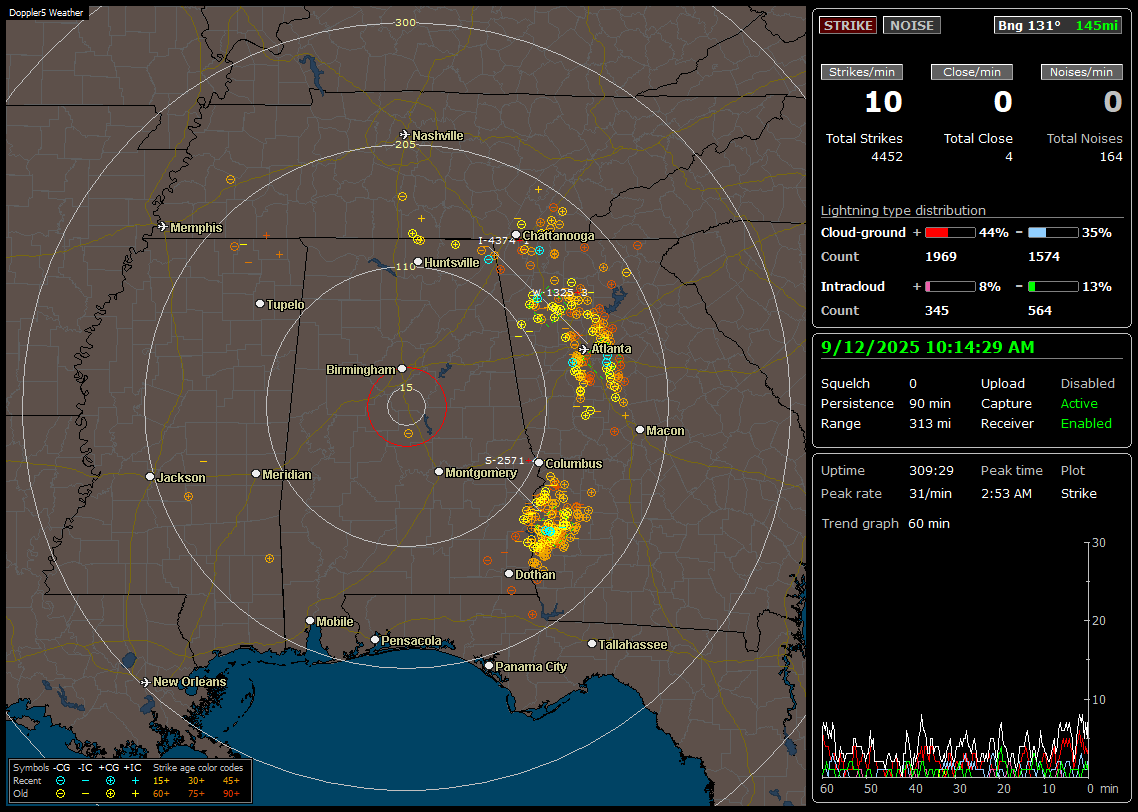
Task: Click the Columbus city marker
Action: pyautogui.click(x=539, y=462)
